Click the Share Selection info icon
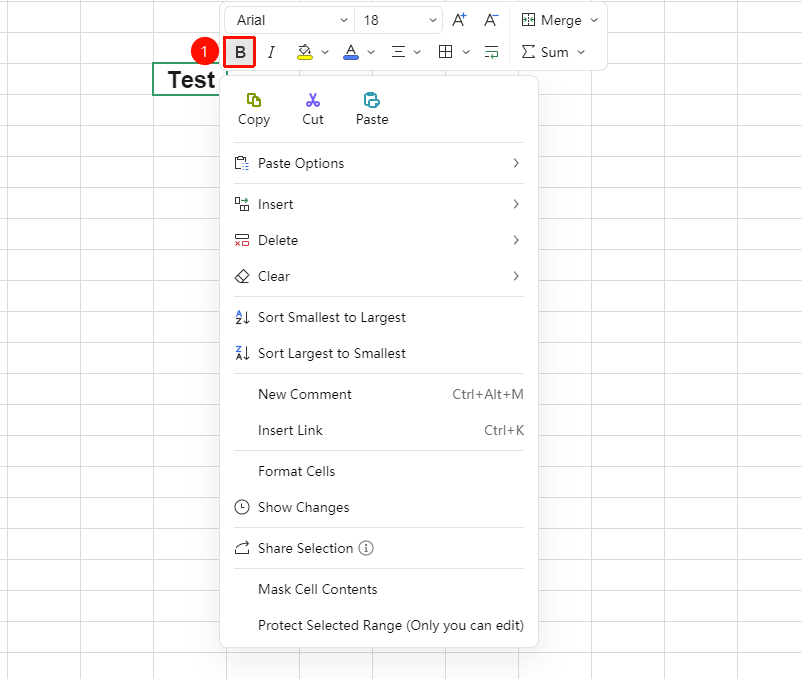The width and height of the screenshot is (802, 679). click(x=366, y=548)
